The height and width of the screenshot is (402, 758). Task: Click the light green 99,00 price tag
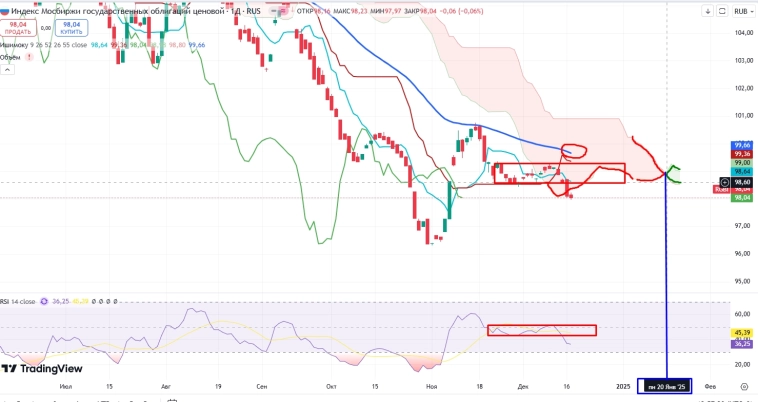pyautogui.click(x=742, y=163)
